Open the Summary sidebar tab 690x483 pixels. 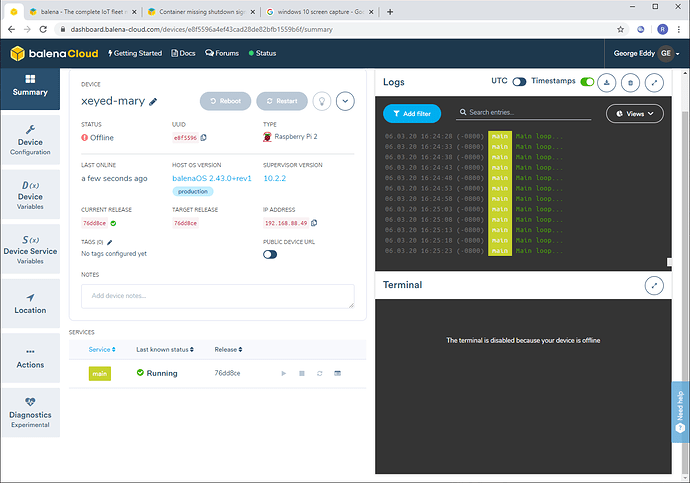click(30, 87)
